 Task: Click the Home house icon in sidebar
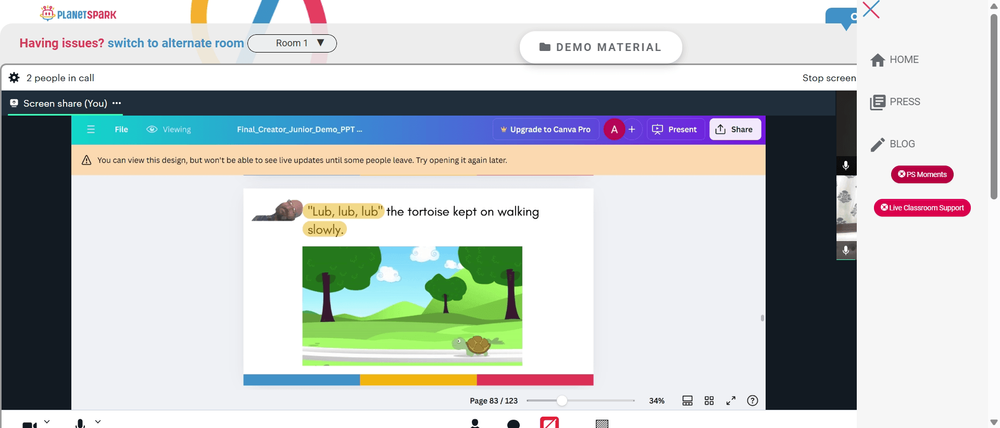(878, 60)
